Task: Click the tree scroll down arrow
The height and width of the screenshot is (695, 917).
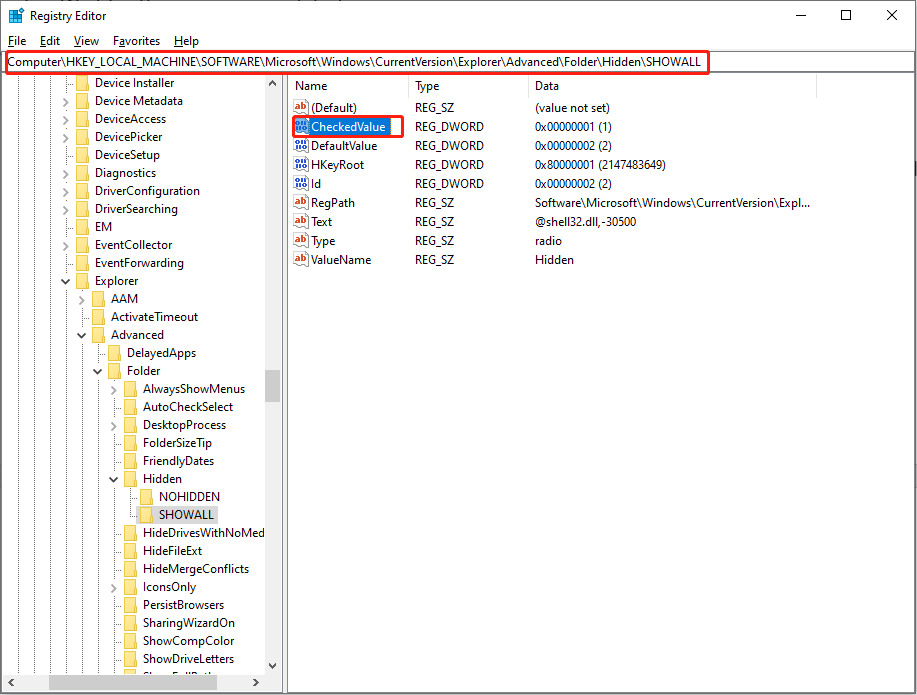Action: (273, 666)
